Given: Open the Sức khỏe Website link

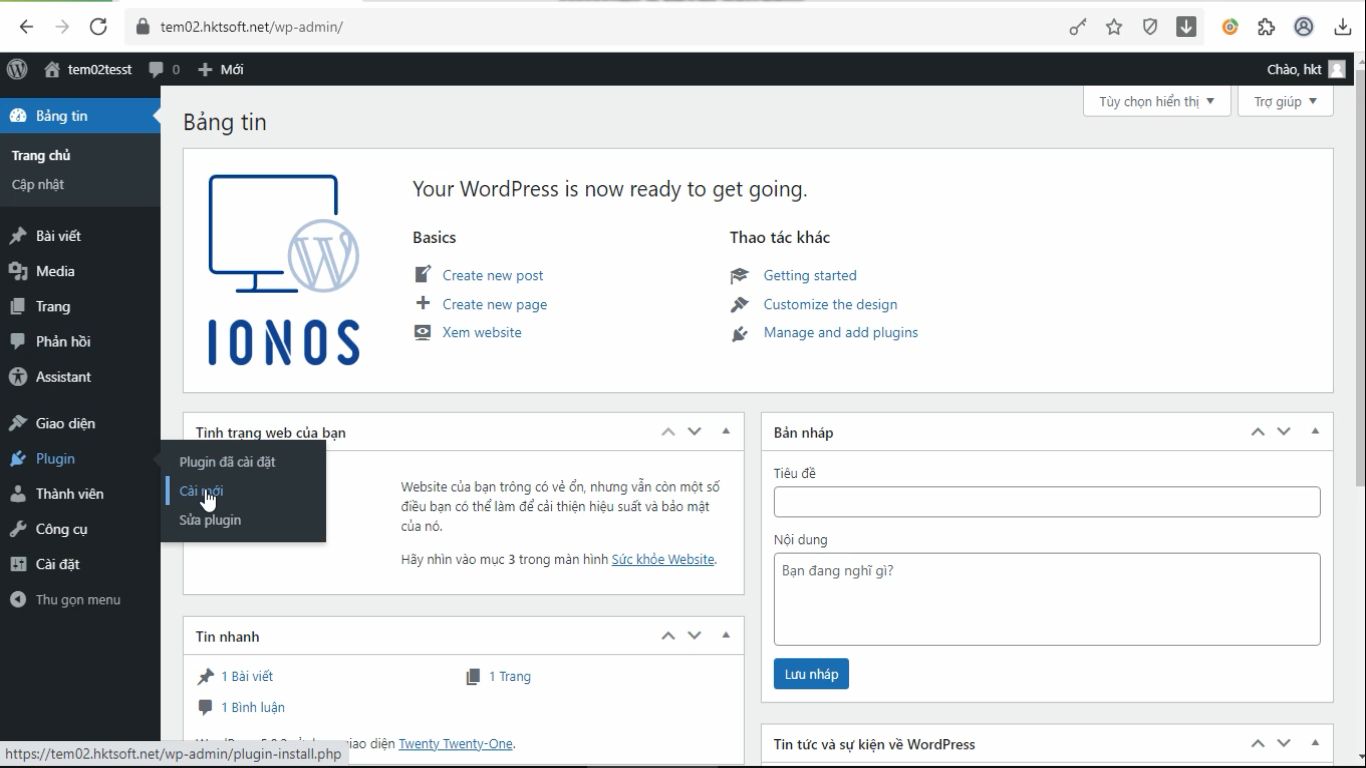Looking at the screenshot, I should point(662,559).
